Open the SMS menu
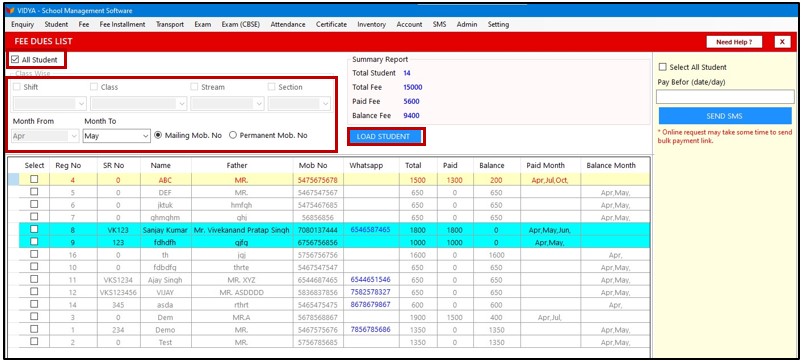Screen dimensions: 801x361 point(439,25)
